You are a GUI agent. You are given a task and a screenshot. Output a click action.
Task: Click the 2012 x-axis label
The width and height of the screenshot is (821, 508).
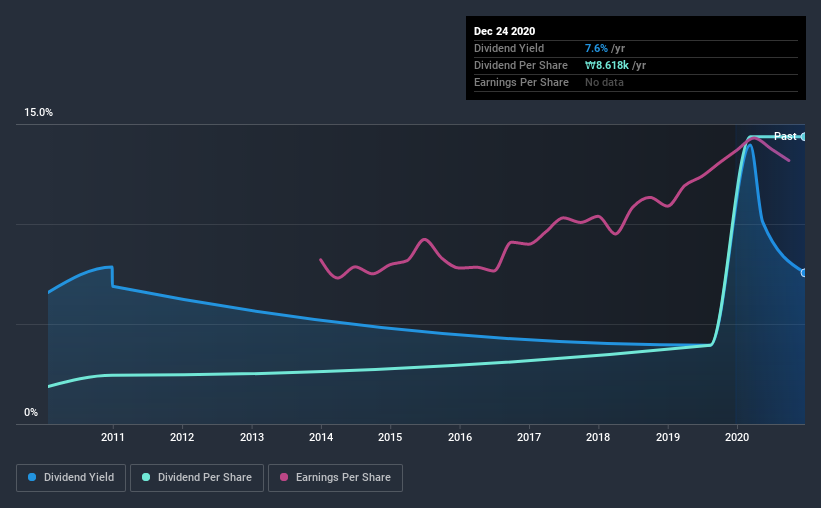tap(182, 437)
